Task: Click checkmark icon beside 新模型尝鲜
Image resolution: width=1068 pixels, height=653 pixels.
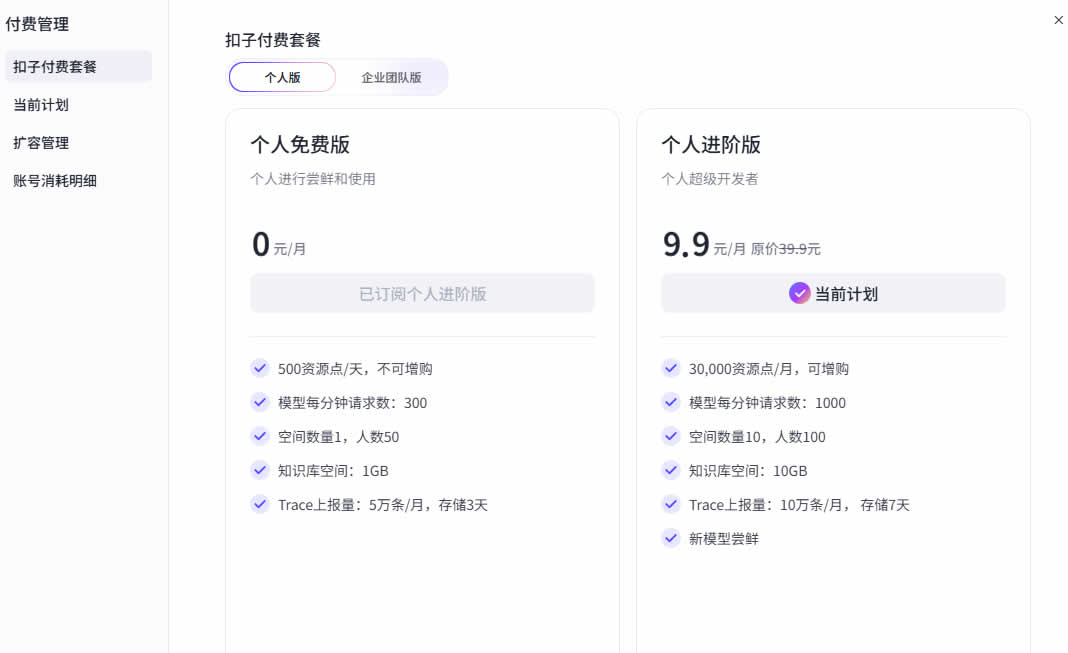Action: click(671, 538)
